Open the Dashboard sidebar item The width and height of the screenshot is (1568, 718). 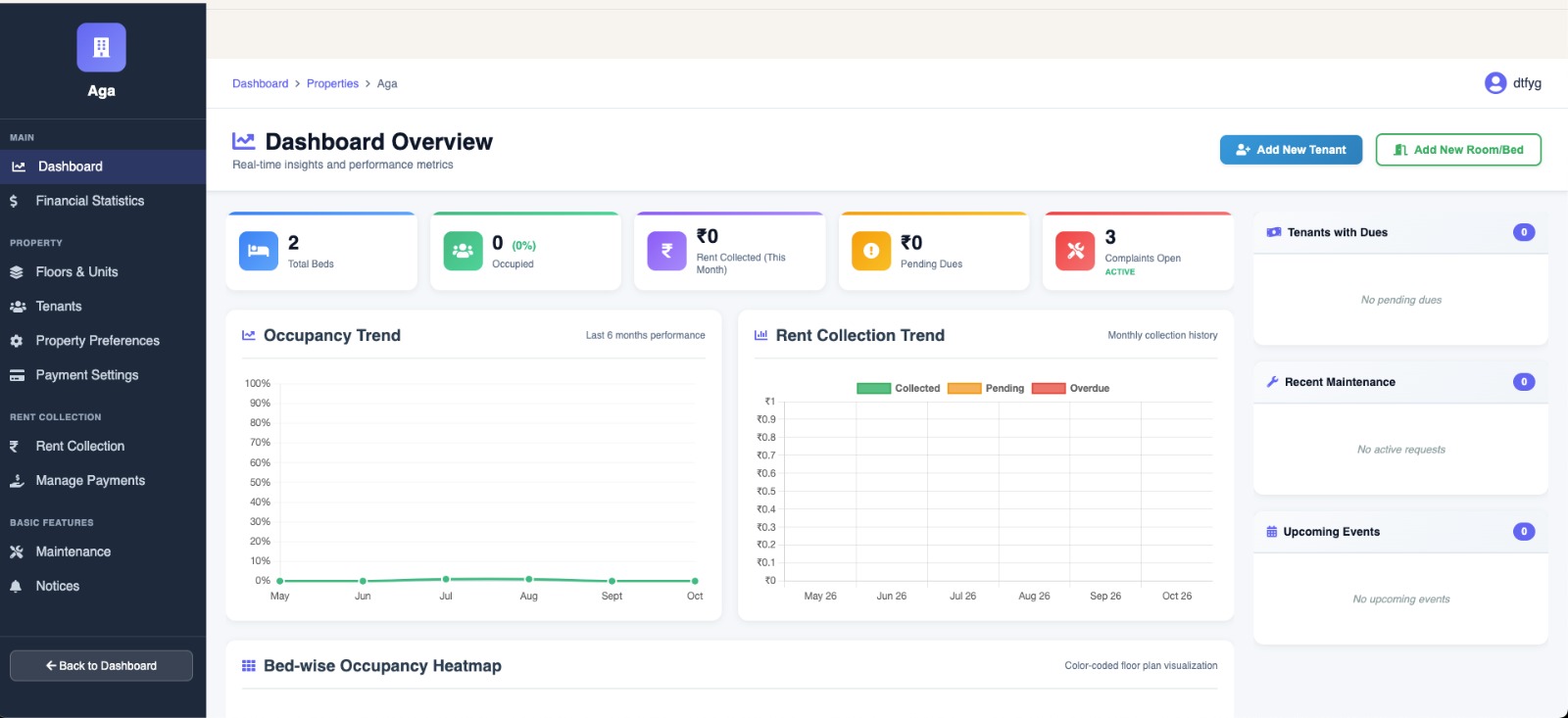tap(103, 167)
